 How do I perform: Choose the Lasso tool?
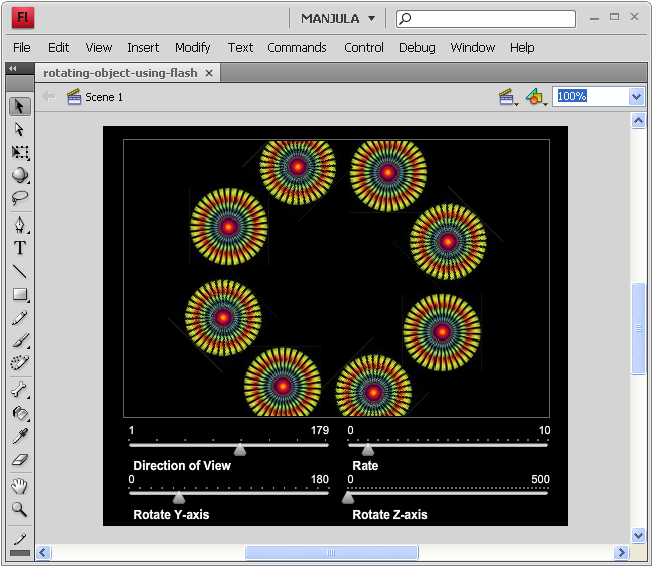click(x=19, y=198)
